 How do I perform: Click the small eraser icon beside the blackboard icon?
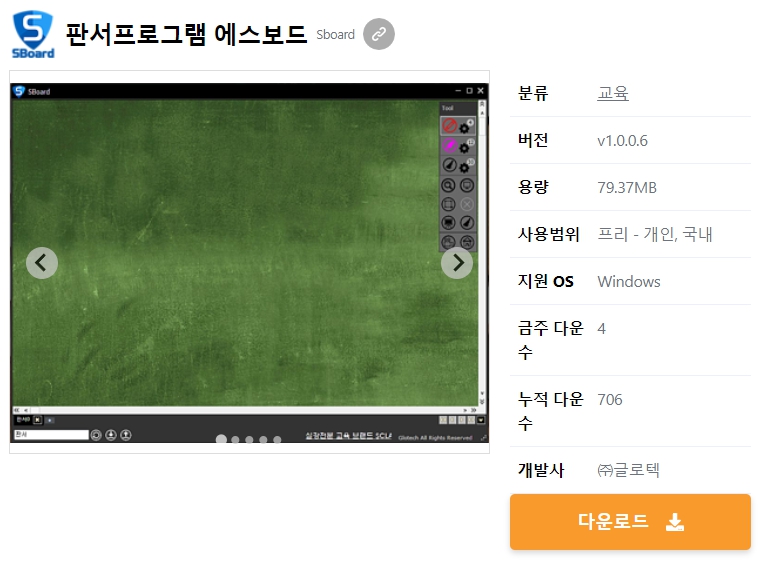tap(467, 223)
